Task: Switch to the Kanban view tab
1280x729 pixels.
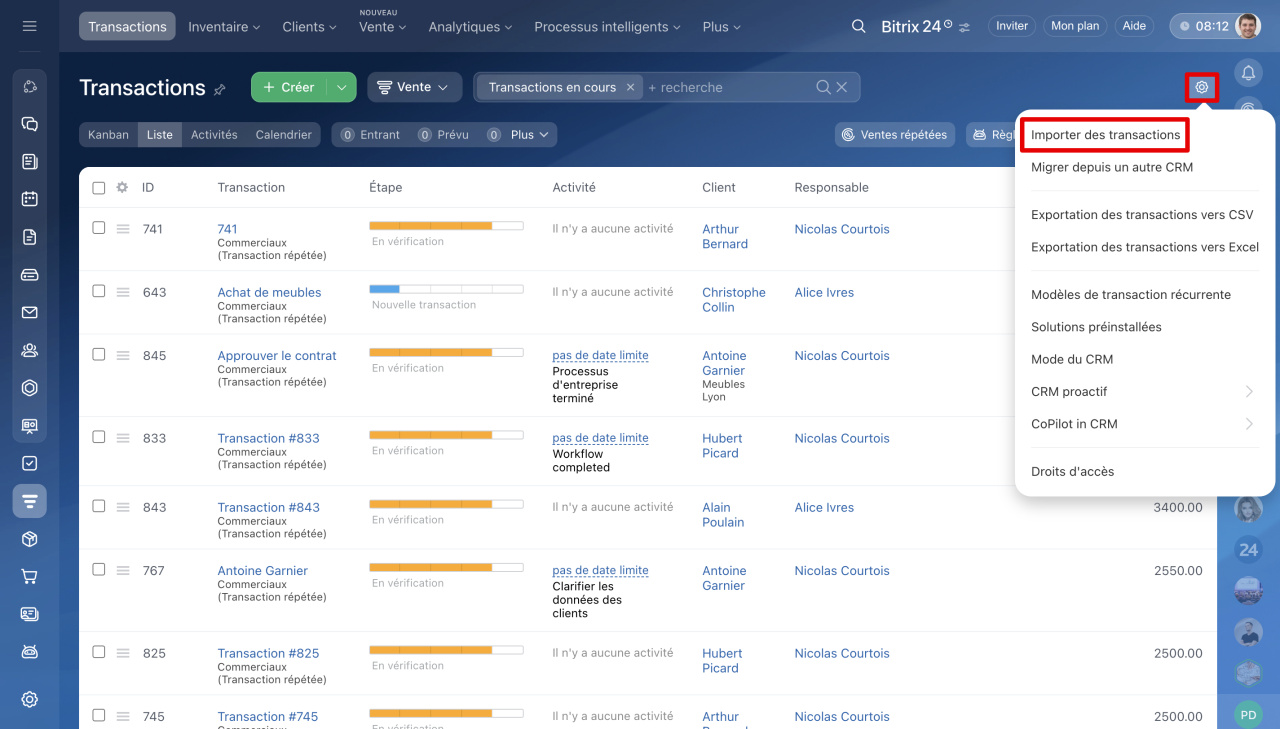Action: click(x=108, y=135)
